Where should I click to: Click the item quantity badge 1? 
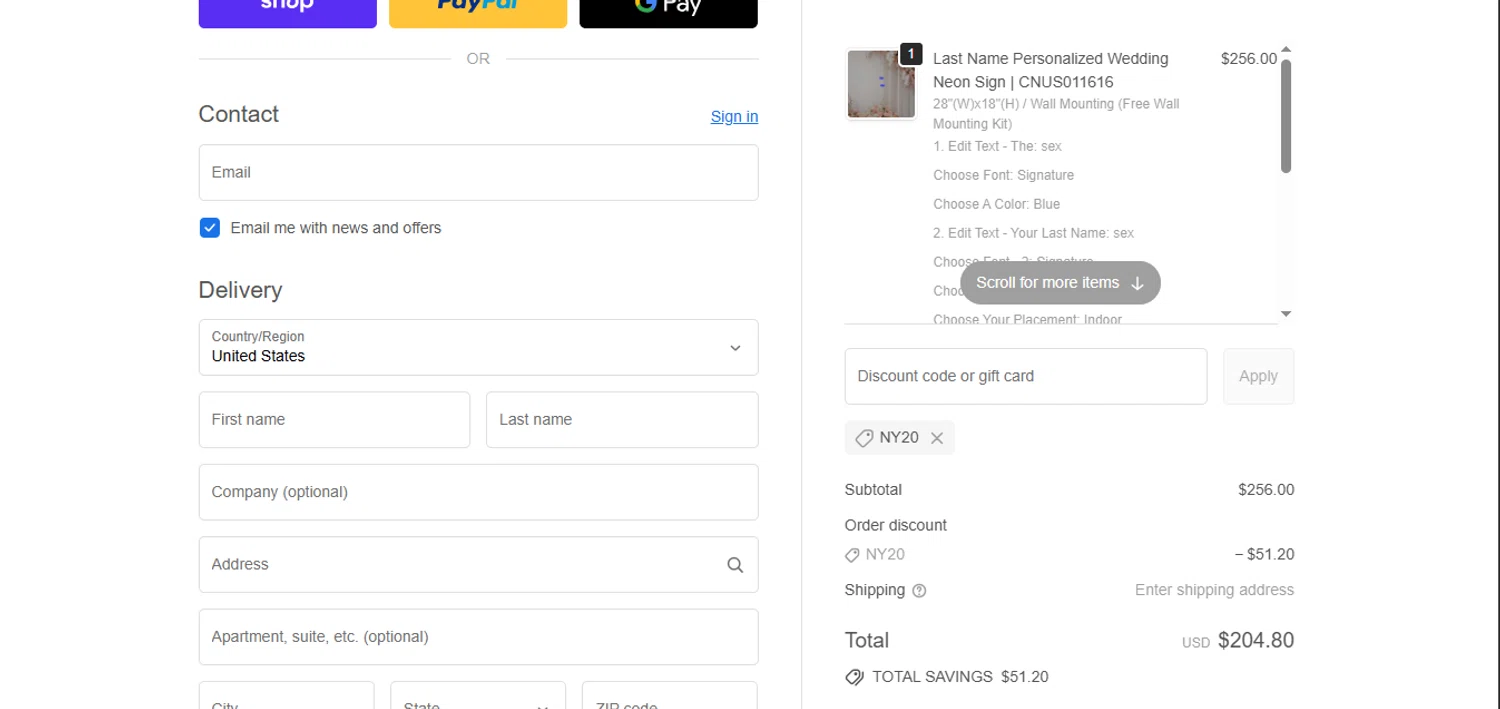tap(911, 54)
